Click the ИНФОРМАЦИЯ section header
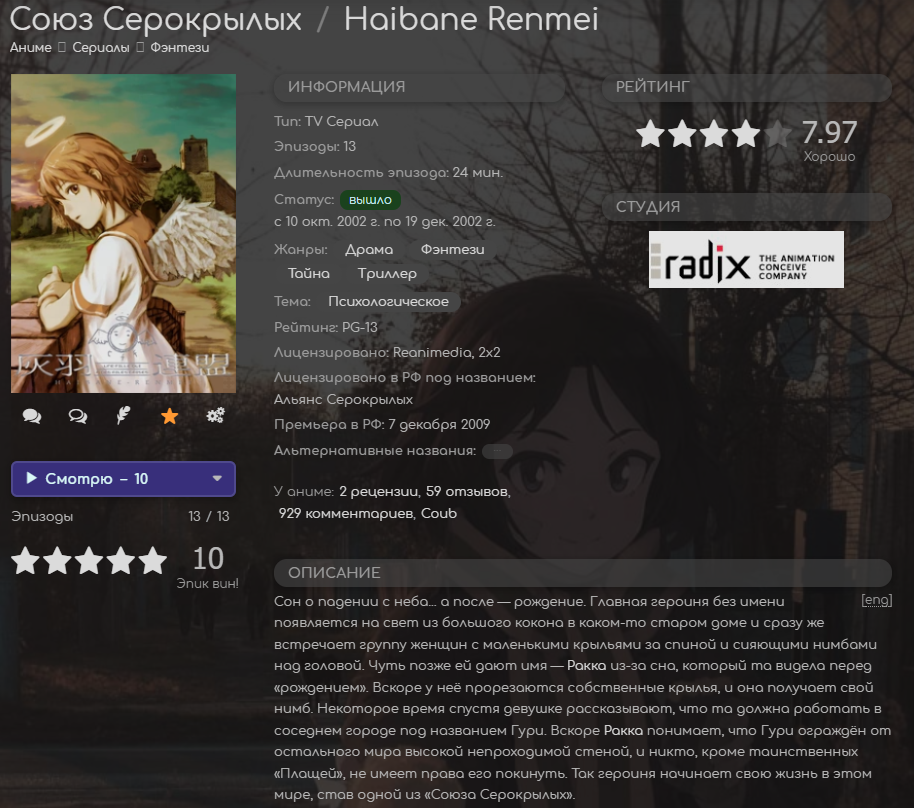914x808 pixels. 419,87
